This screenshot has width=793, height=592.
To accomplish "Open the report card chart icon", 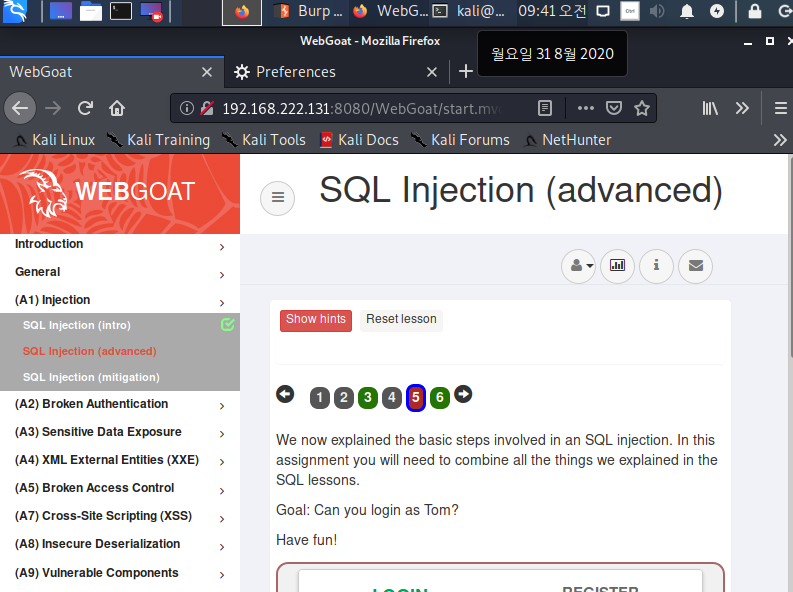I will coord(618,266).
